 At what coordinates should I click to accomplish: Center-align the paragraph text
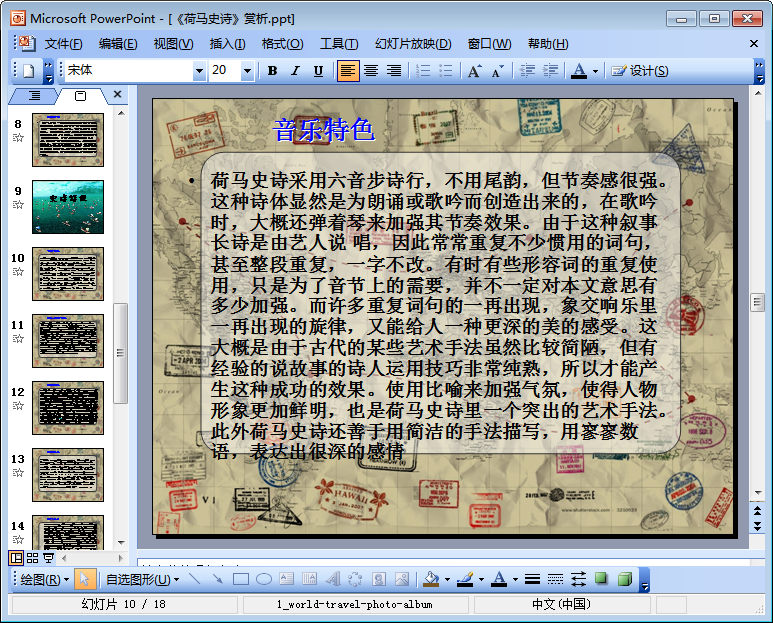(x=371, y=71)
